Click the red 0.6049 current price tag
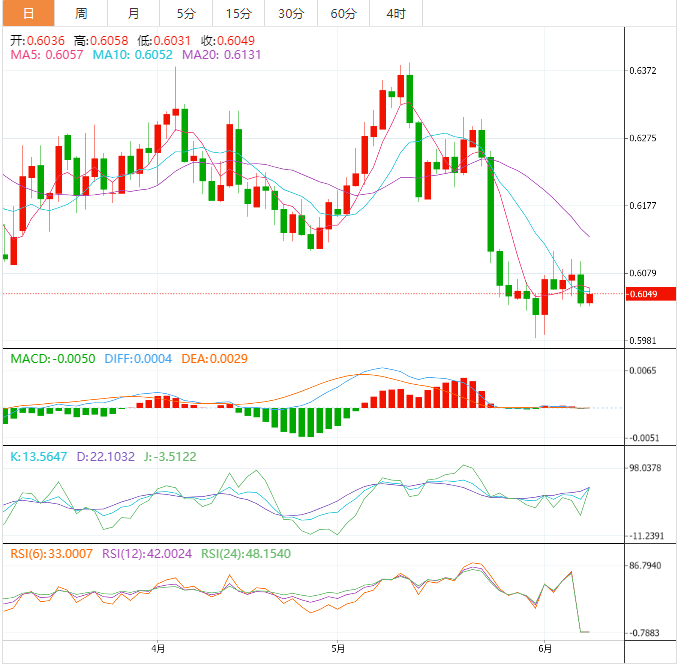This screenshot has height=667, width=677. pos(642,294)
